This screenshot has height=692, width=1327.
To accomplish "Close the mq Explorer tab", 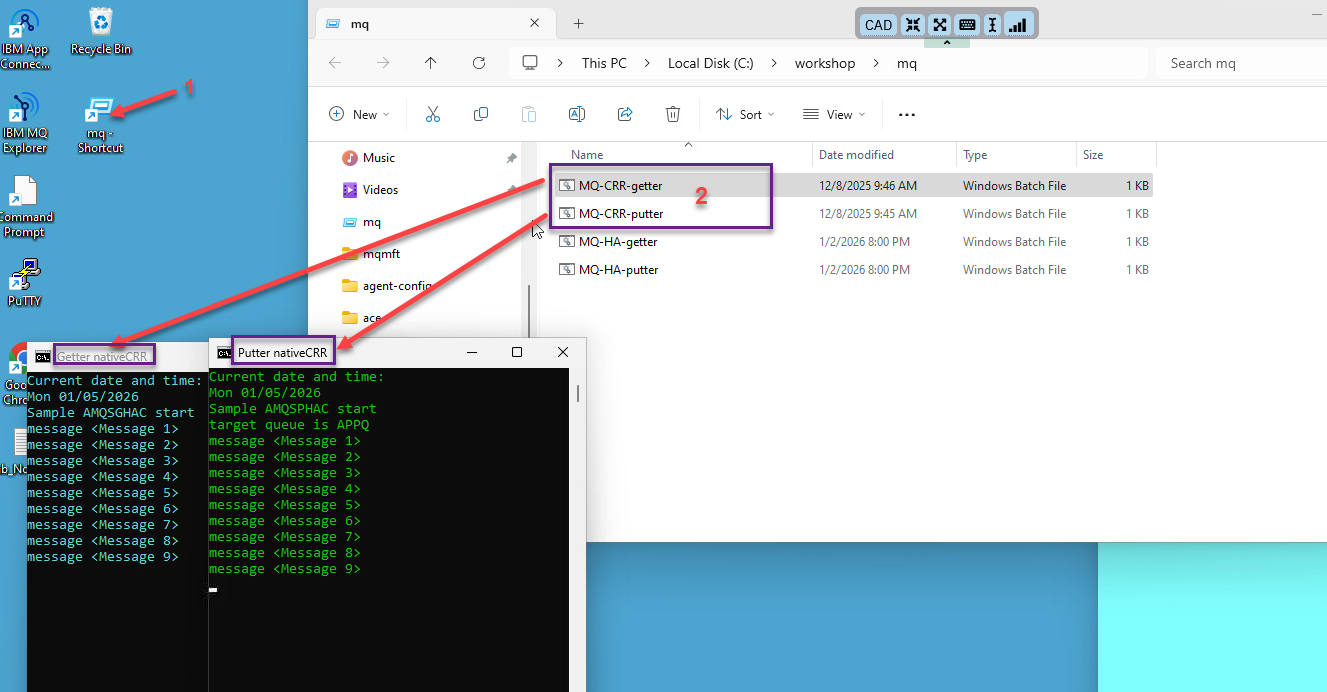I will [535, 24].
